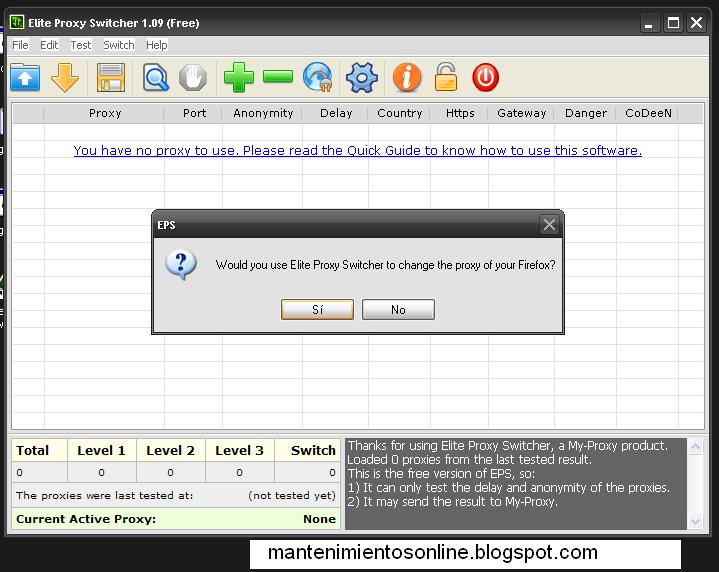Open the File menu
The image size is (719, 572).
coord(20,45)
